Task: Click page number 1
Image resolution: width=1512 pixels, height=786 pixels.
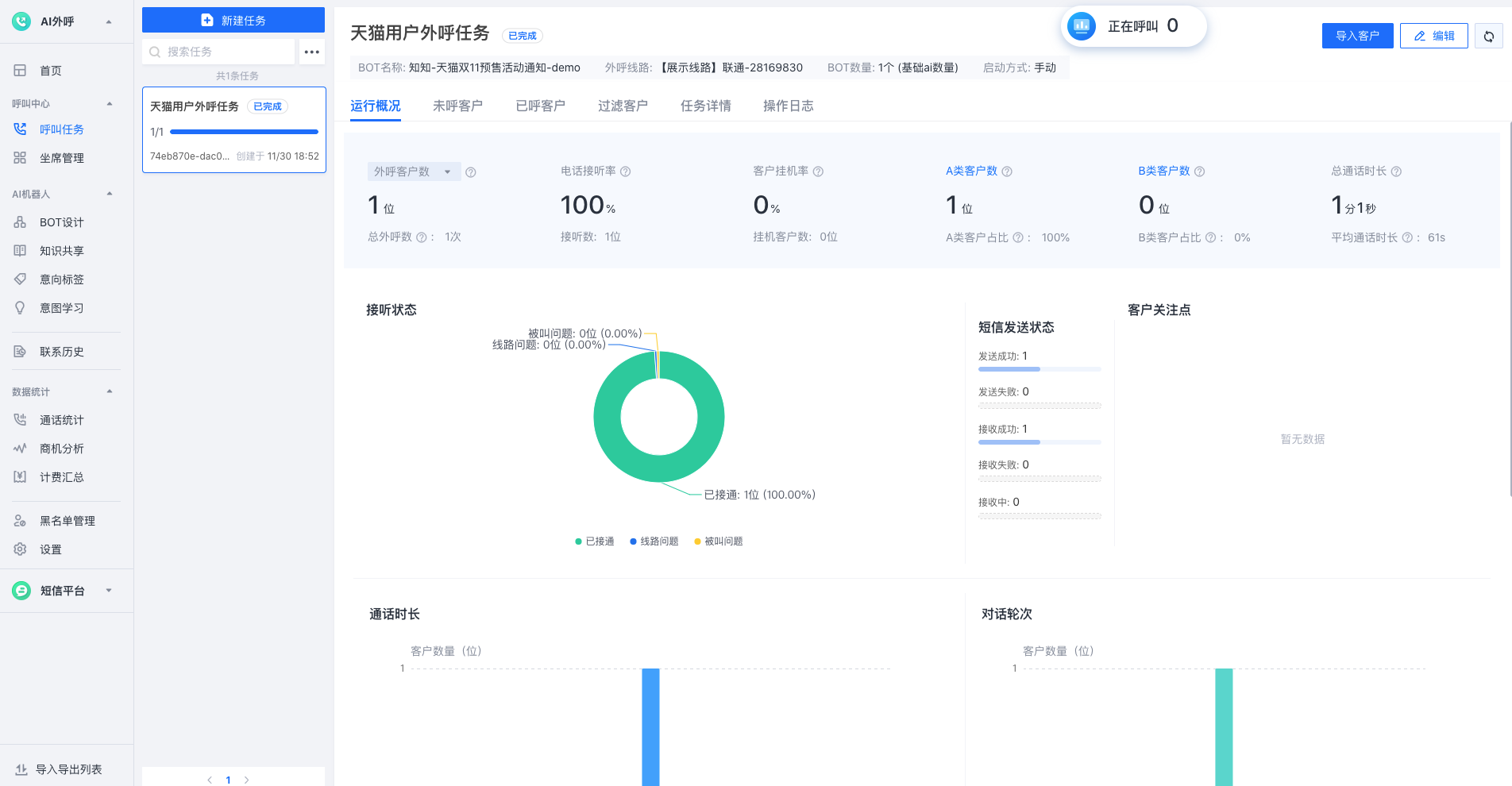Action: click(229, 780)
